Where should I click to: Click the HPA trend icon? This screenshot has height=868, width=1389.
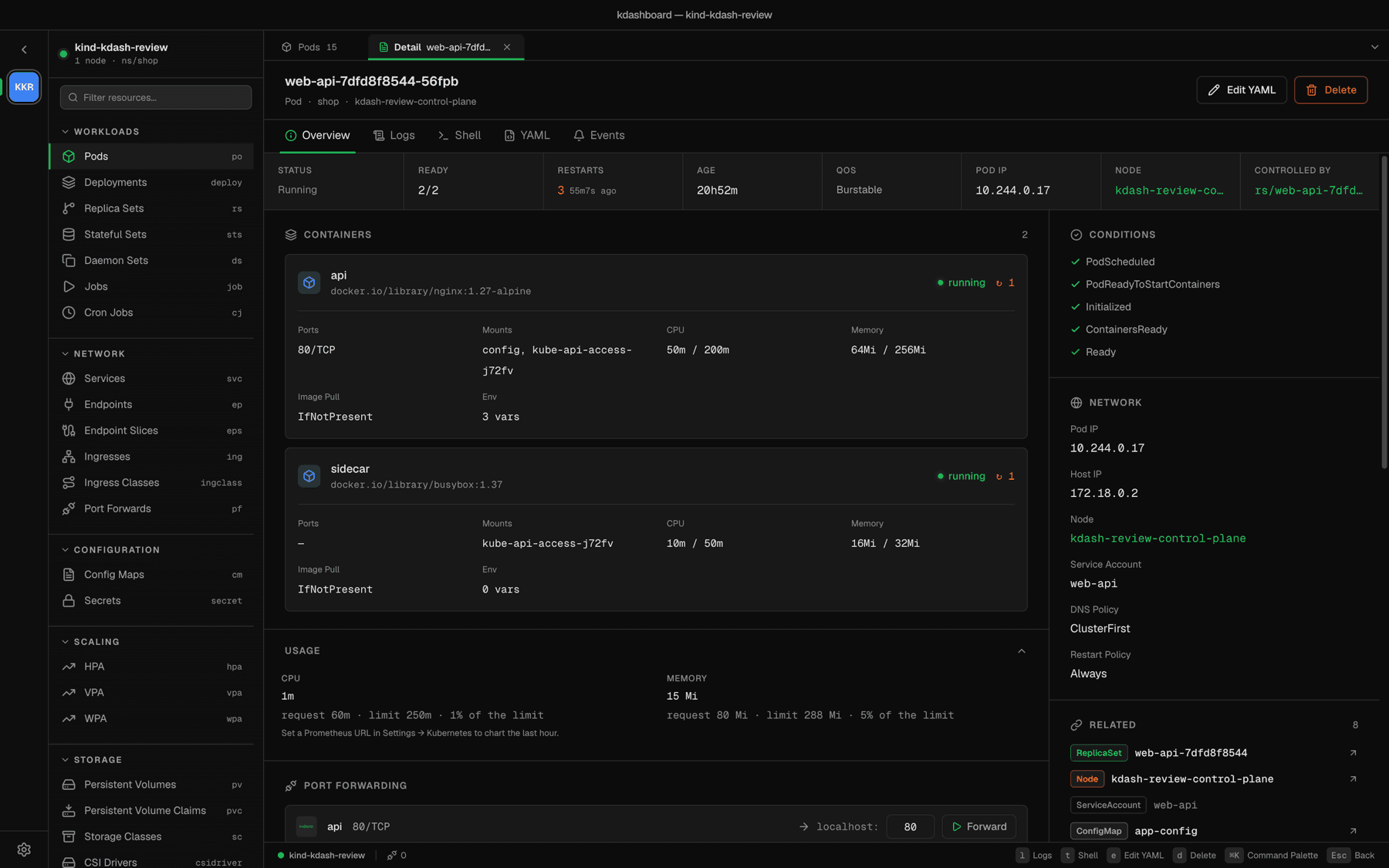coord(69,667)
